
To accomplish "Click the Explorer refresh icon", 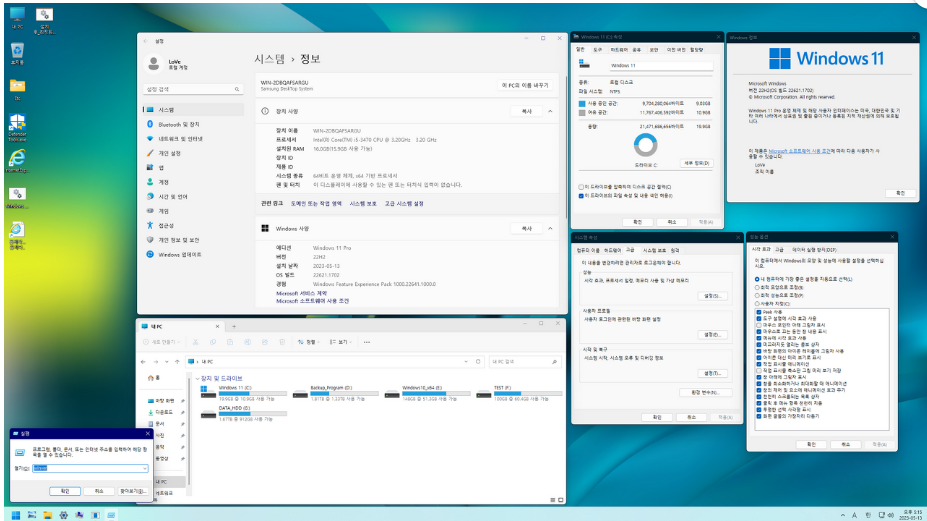I will [x=478, y=361].
